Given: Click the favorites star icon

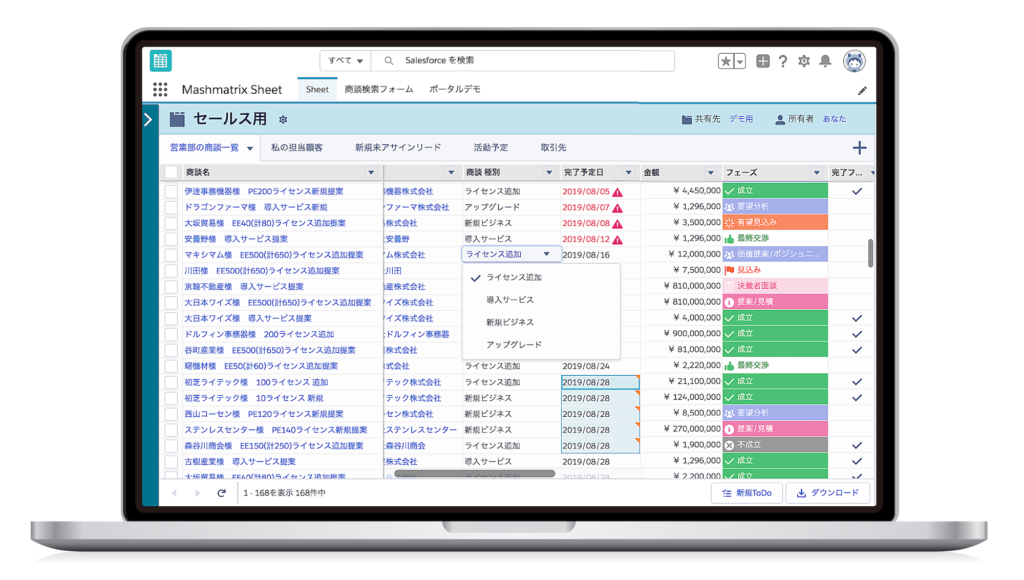Looking at the screenshot, I should pos(726,61).
